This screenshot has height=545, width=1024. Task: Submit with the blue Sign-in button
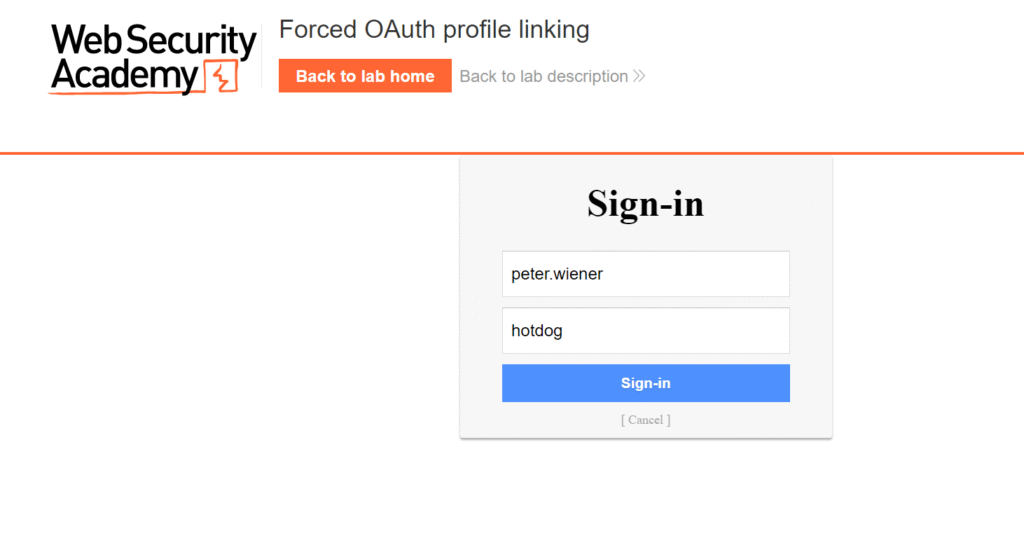pos(645,383)
